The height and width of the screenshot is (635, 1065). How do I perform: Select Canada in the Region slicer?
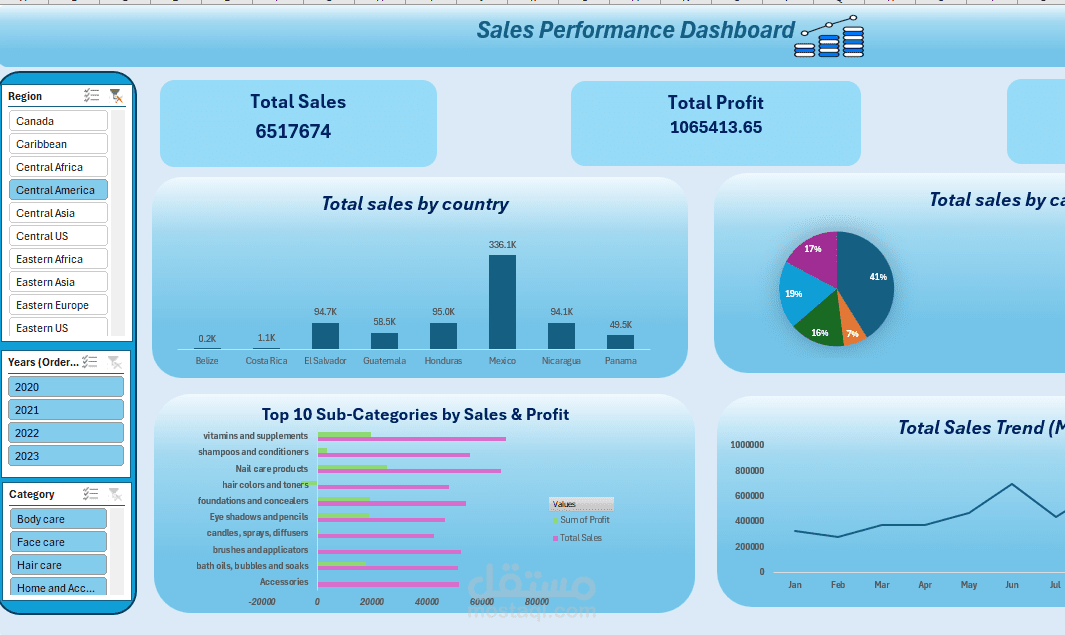tap(57, 120)
